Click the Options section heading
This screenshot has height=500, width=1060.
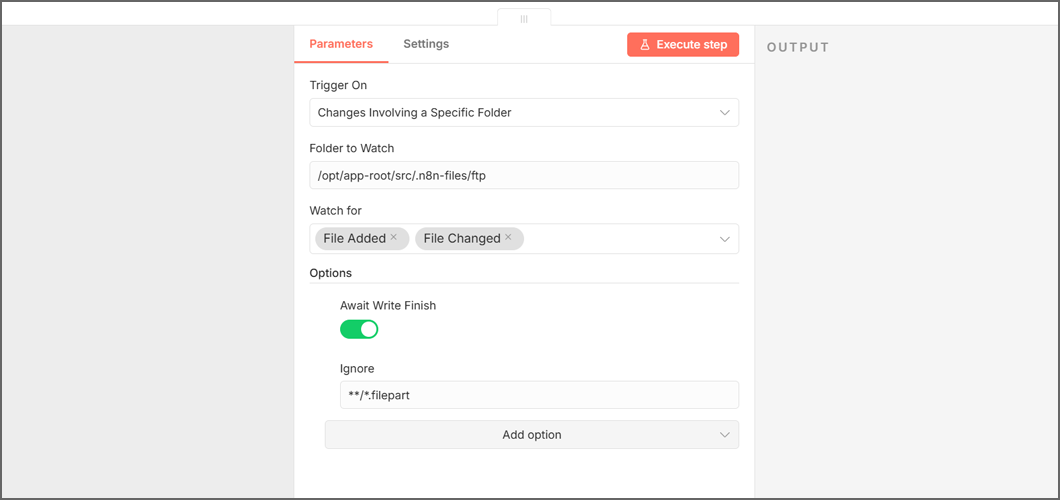click(x=330, y=273)
